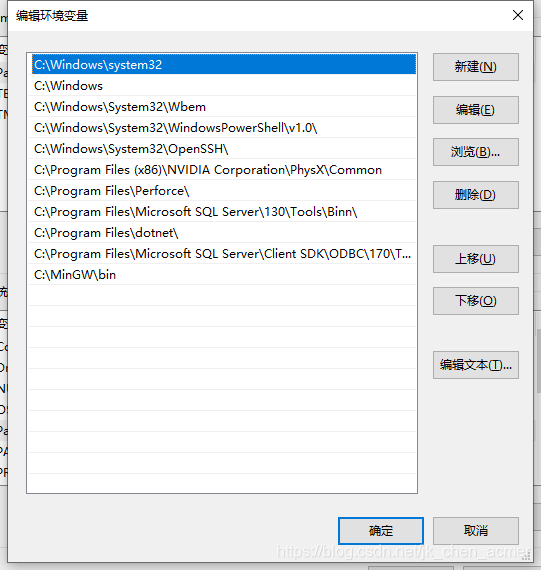The image size is (541, 570).
Task: Move the entry up with 上移(U)
Action: coord(476,259)
